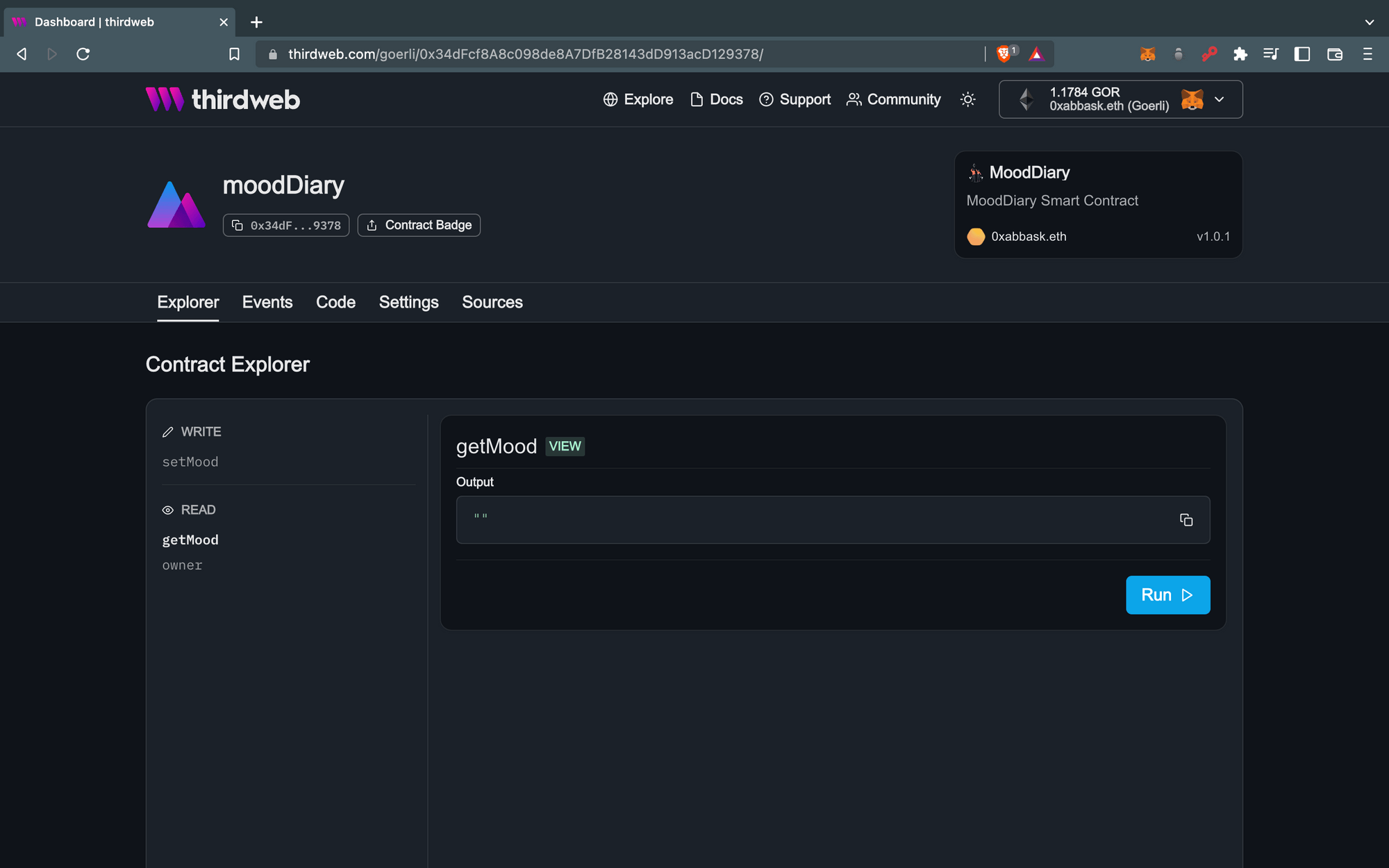
Task: Toggle the browser sidebar panel
Action: click(1302, 53)
